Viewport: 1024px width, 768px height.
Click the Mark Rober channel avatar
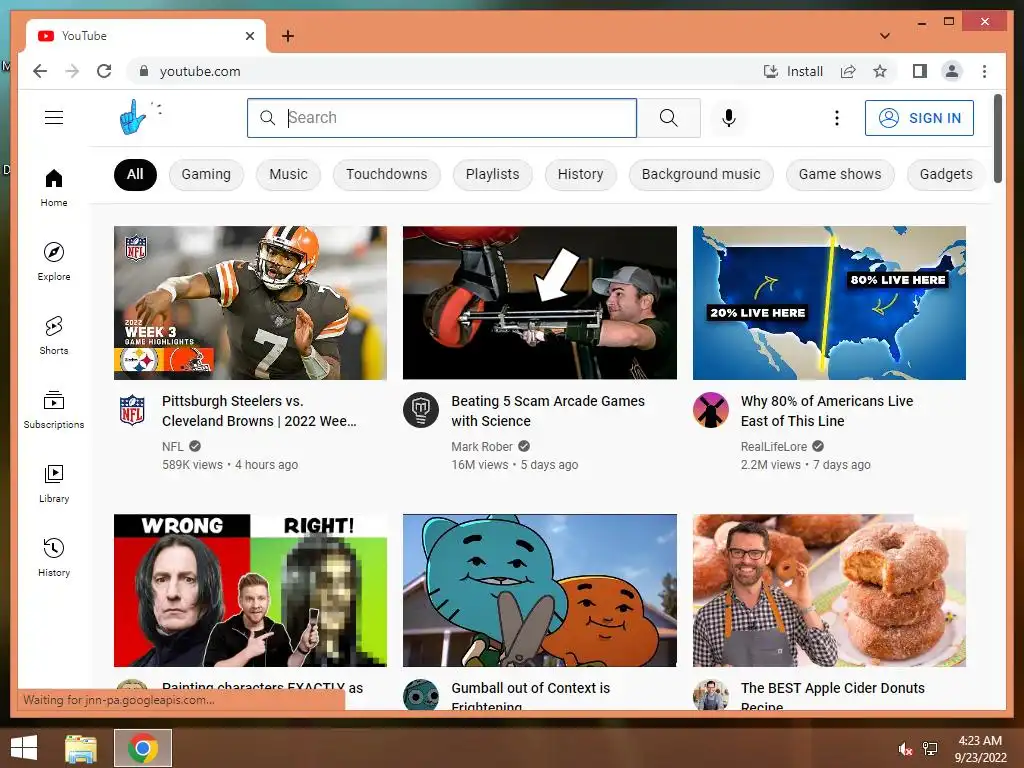click(421, 410)
